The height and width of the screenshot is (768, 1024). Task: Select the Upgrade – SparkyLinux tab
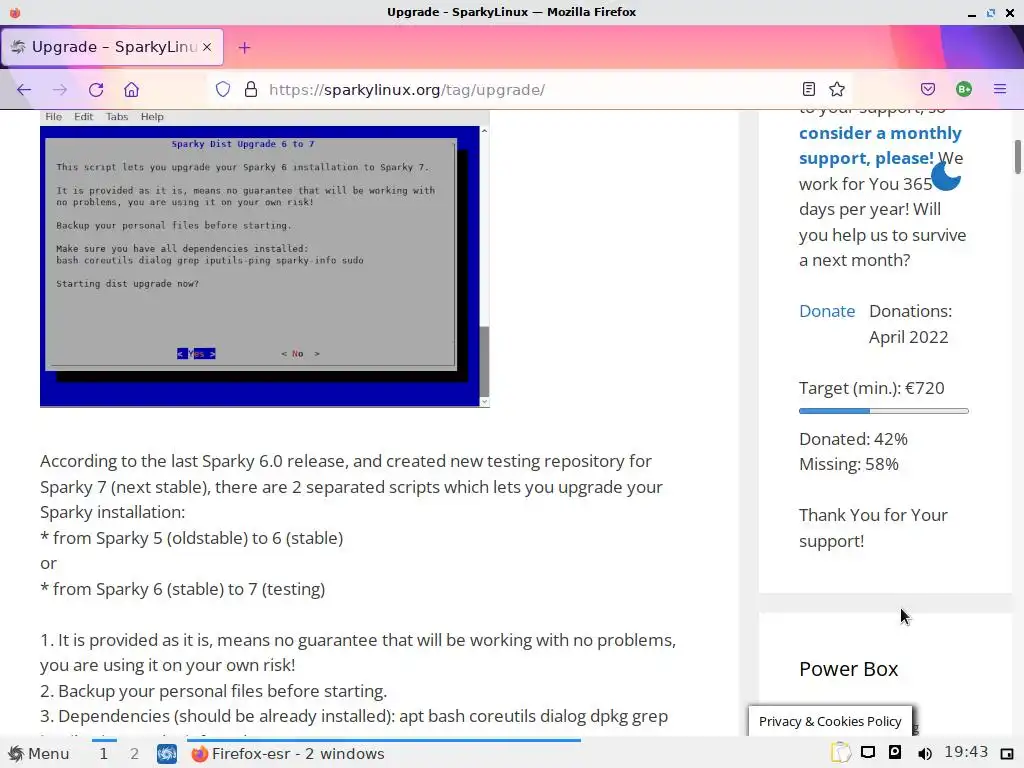tap(112, 47)
